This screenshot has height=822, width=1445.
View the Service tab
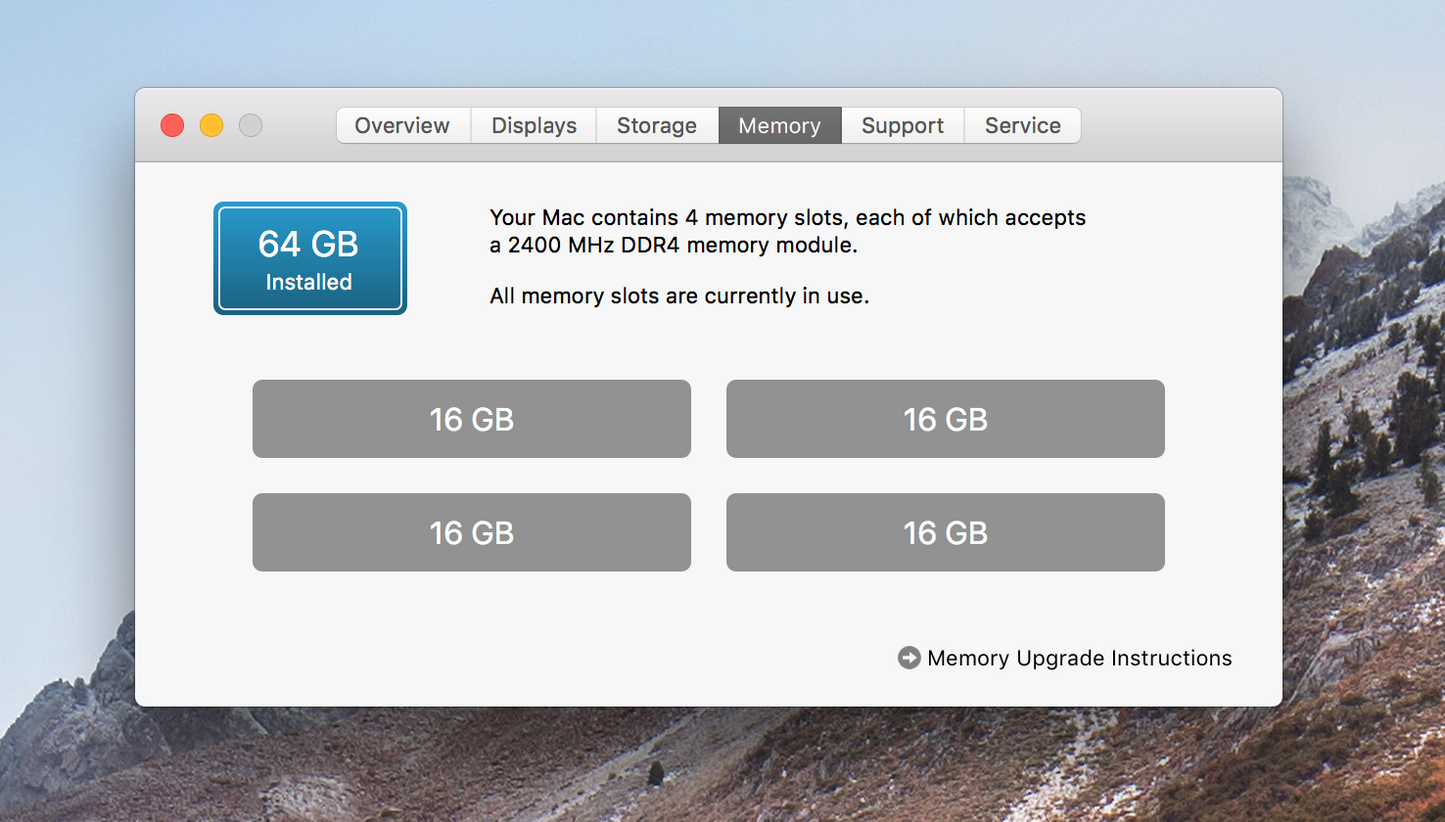(x=1022, y=126)
